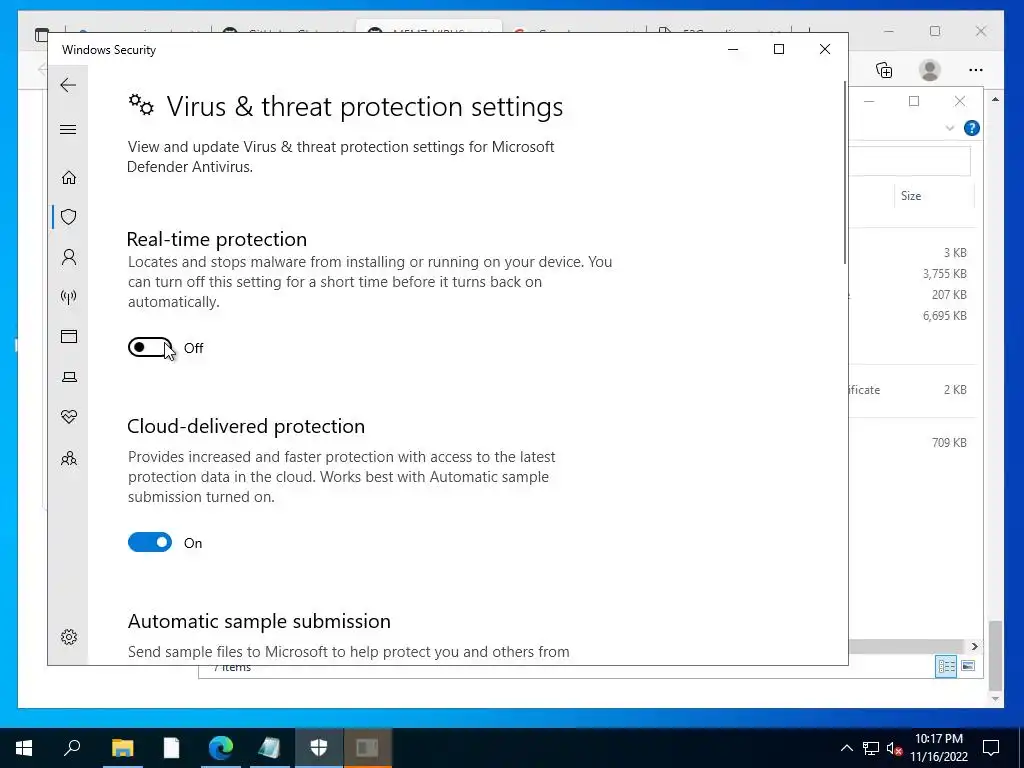This screenshot has width=1024, height=768.
Task: Select the 207 KB file size entry
Action: click(949, 295)
